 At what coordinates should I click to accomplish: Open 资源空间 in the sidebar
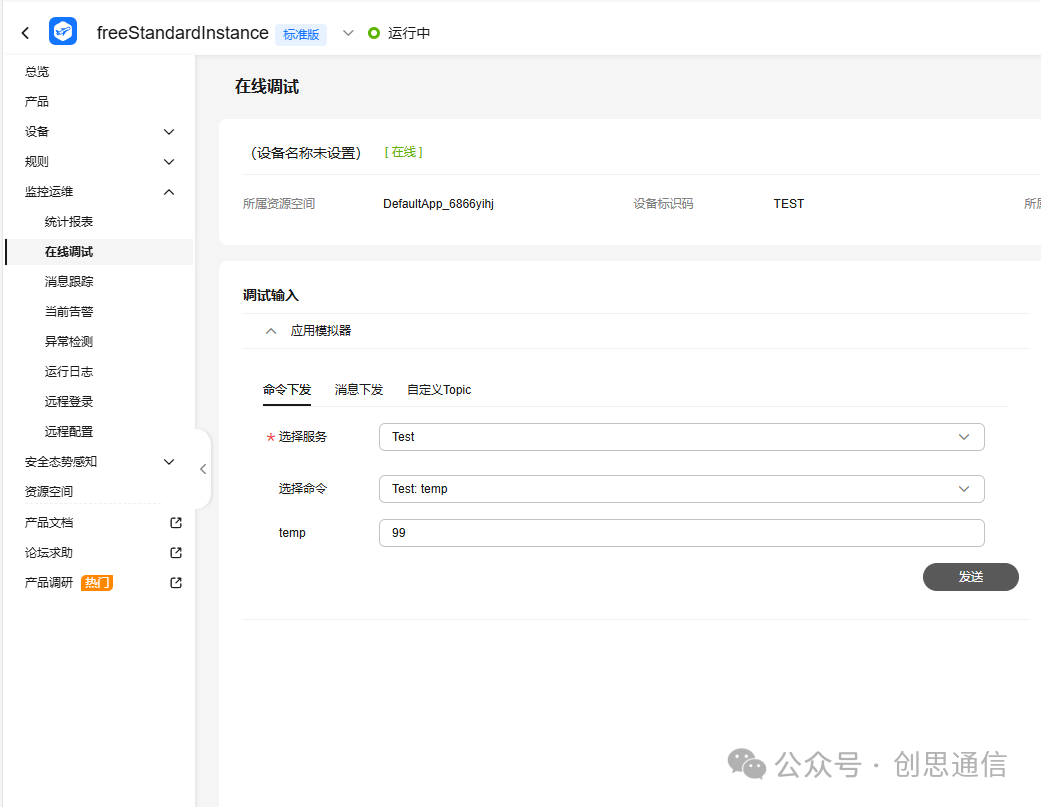(49, 492)
